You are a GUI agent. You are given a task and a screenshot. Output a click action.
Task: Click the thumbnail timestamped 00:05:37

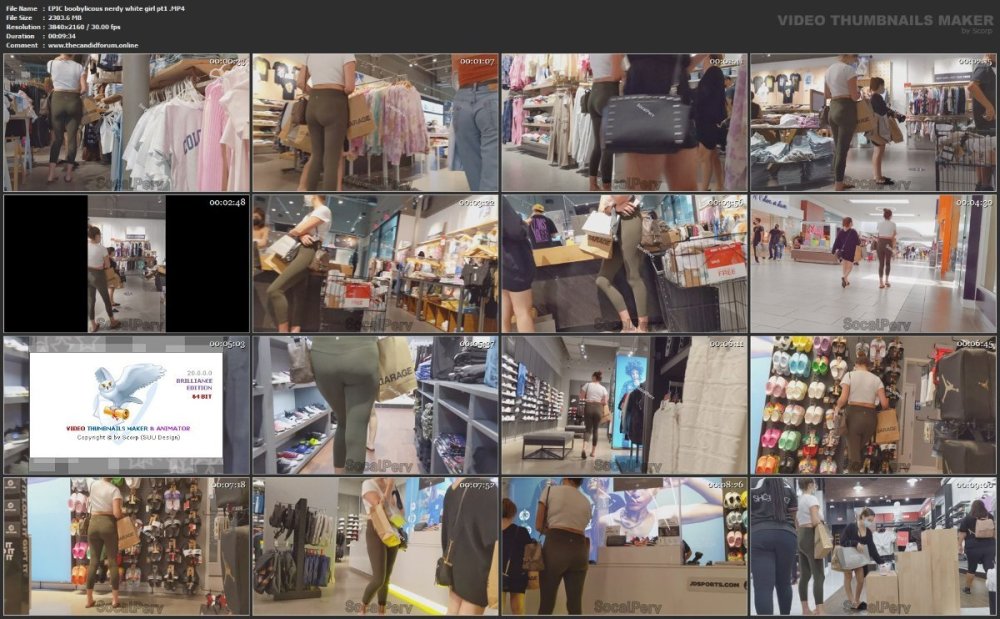click(x=375, y=405)
